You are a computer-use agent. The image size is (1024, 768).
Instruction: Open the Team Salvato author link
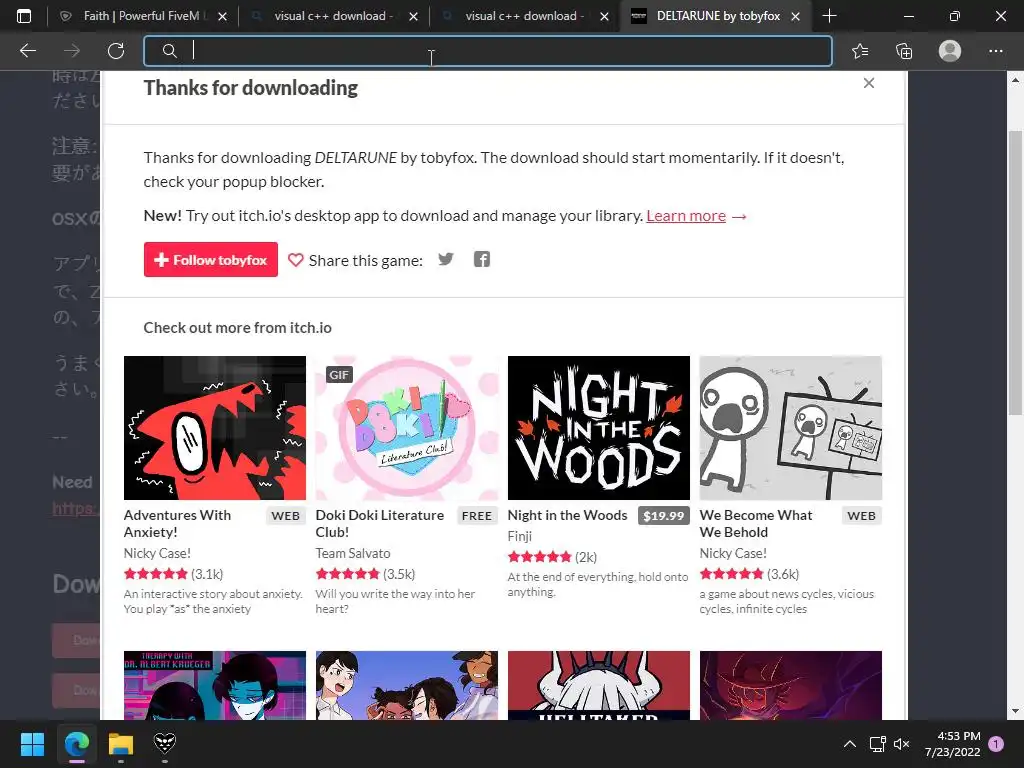pyautogui.click(x=353, y=553)
